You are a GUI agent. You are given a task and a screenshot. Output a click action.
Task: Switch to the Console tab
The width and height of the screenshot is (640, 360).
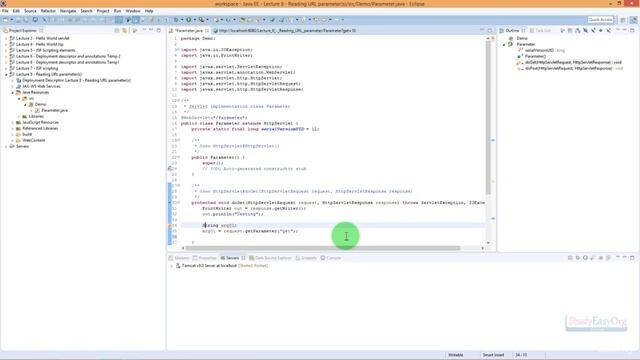(331, 258)
